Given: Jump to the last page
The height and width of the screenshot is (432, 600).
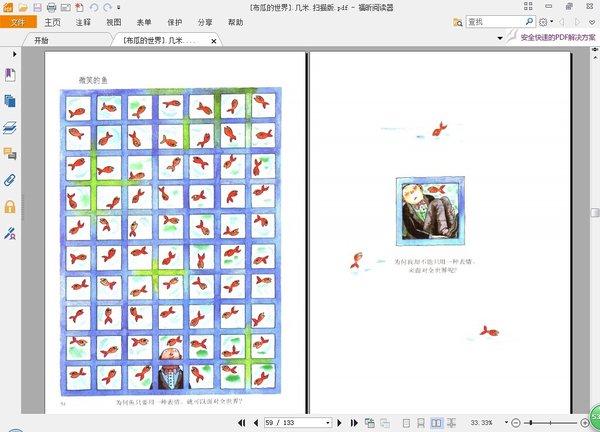Looking at the screenshot, I should point(354,422).
